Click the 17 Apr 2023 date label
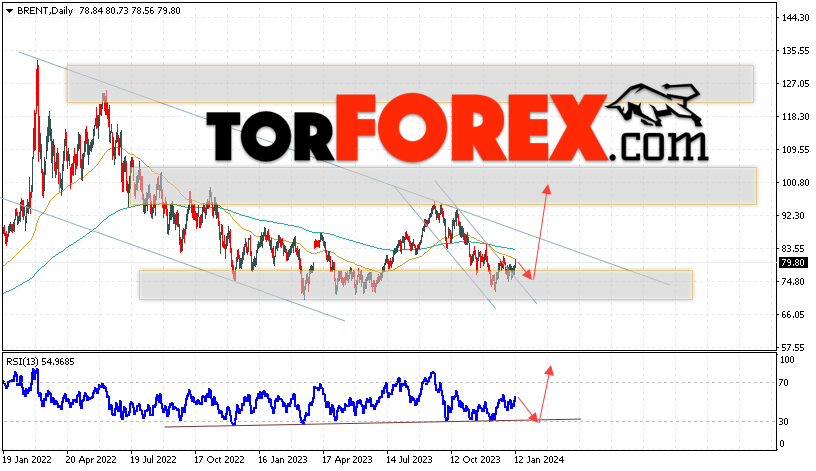The width and height of the screenshot is (816, 471). click(x=347, y=460)
